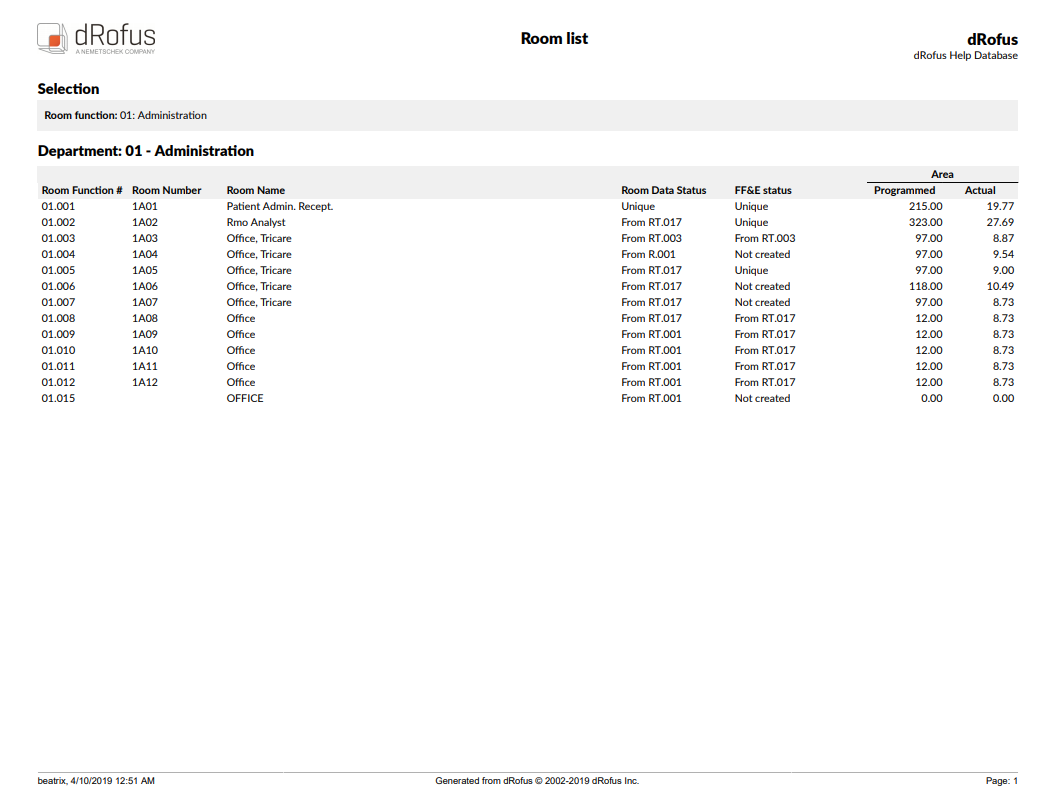Select the Rmo Analyst room name
This screenshot has width=1049, height=812.
pyautogui.click(x=256, y=223)
